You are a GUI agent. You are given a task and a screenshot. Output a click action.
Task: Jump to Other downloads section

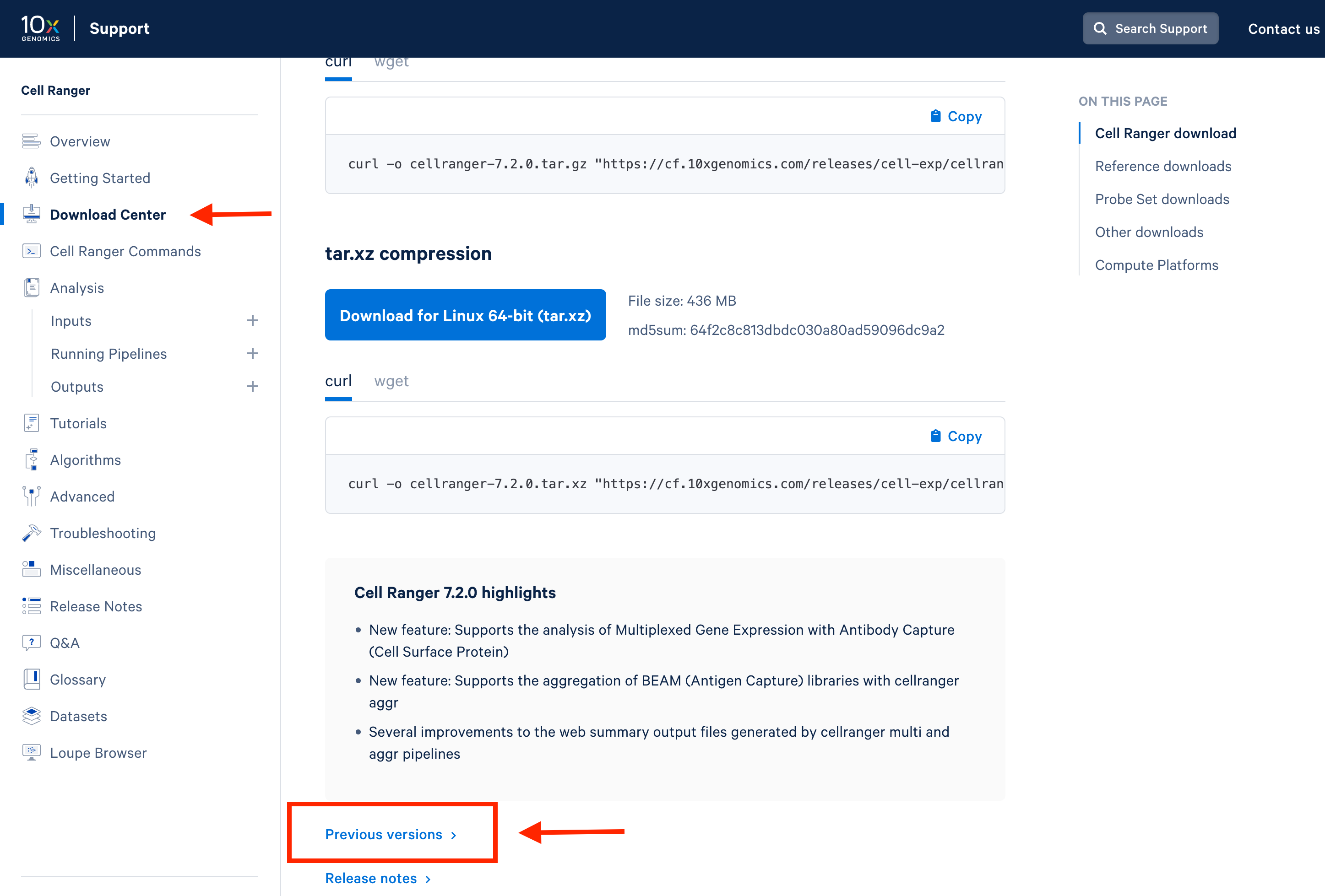1149,232
